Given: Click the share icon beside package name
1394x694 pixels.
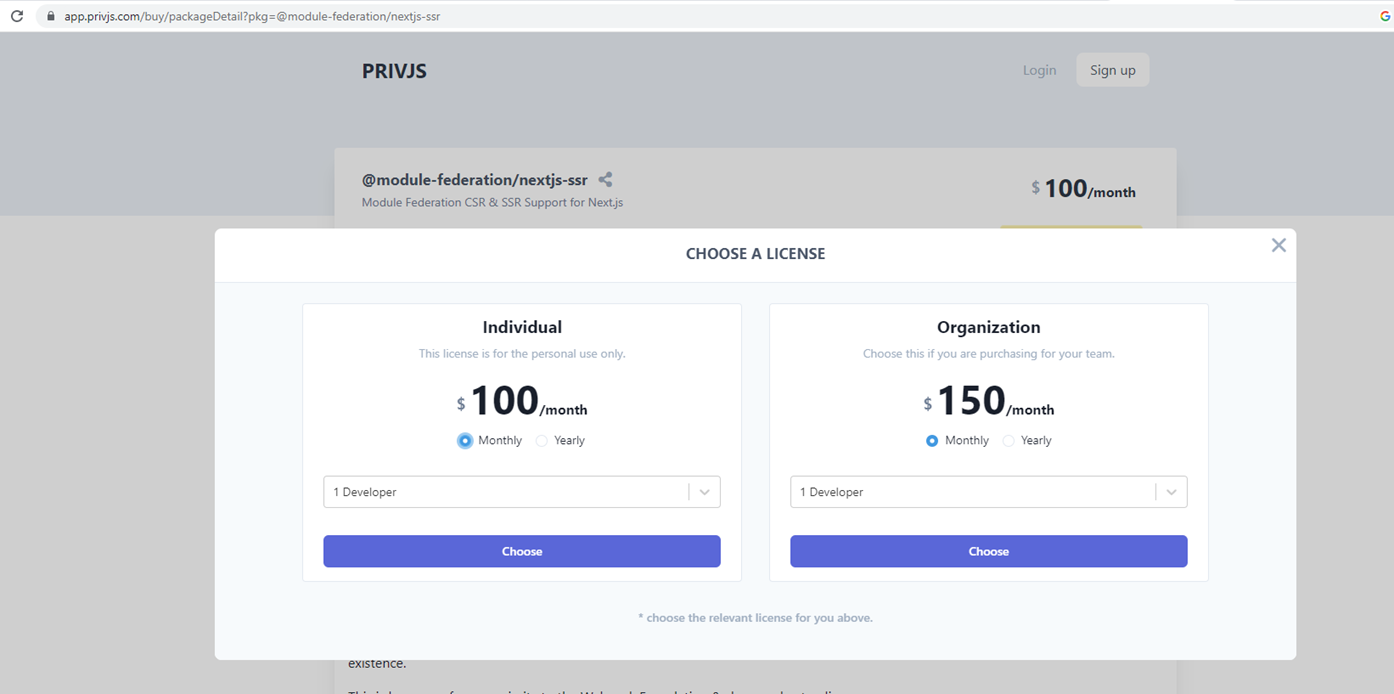Looking at the screenshot, I should [x=605, y=180].
